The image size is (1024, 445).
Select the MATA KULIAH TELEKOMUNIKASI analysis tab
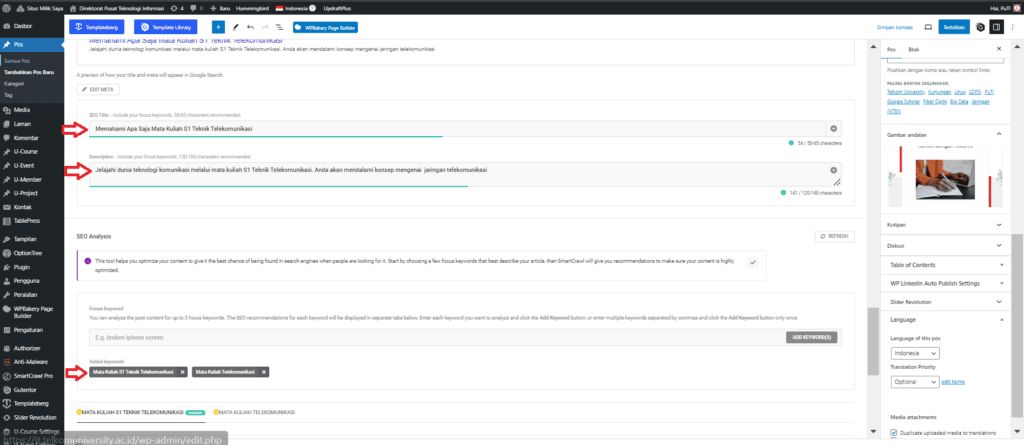pyautogui.click(x=254, y=412)
